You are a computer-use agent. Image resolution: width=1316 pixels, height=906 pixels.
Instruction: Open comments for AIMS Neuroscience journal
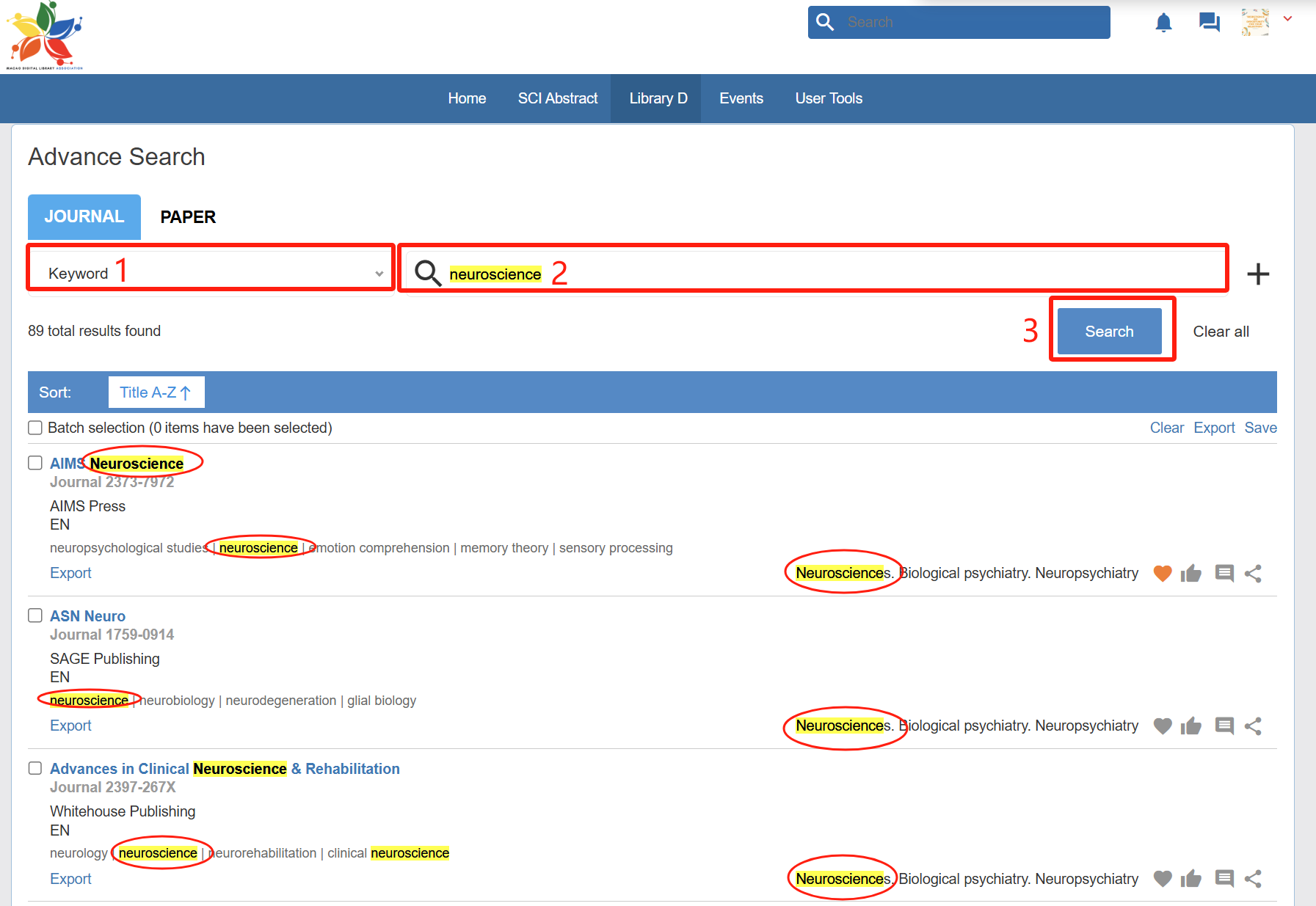(x=1224, y=574)
